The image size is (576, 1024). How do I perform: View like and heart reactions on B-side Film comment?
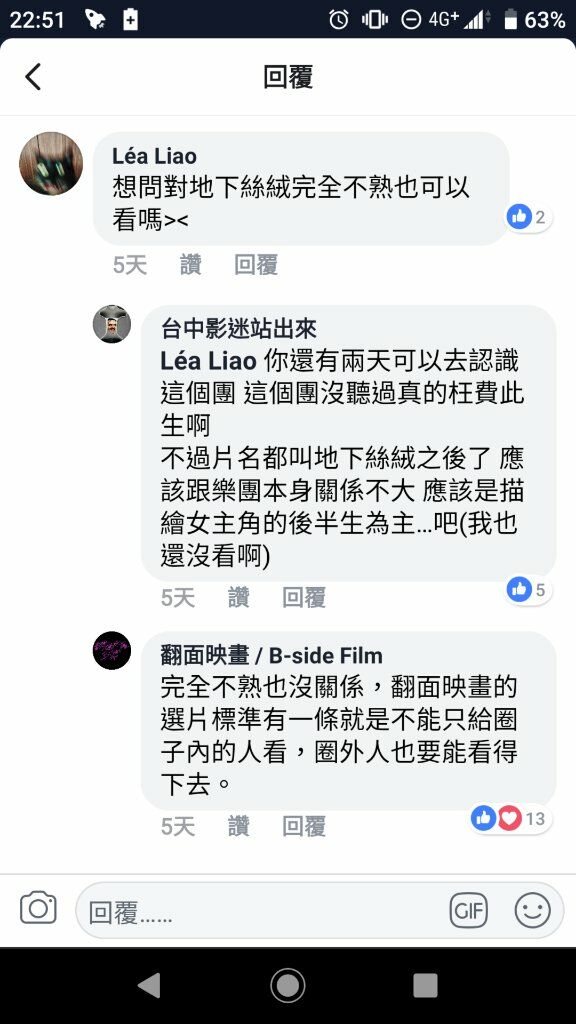click(510, 818)
